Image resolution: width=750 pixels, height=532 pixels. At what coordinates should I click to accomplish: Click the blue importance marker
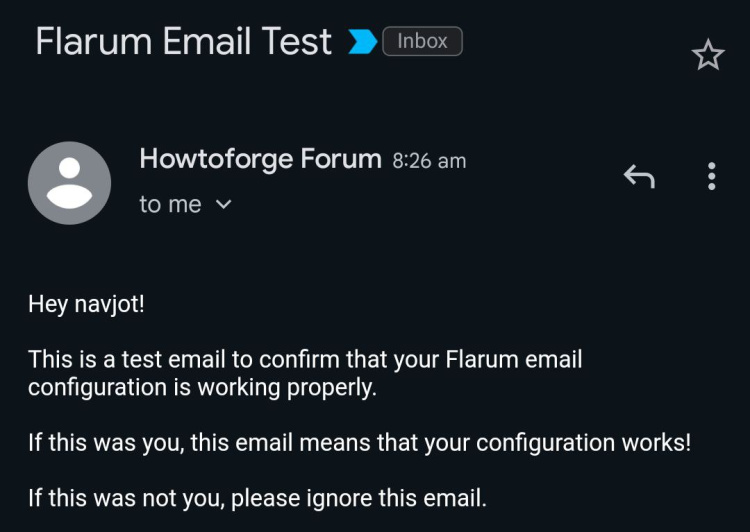362,42
